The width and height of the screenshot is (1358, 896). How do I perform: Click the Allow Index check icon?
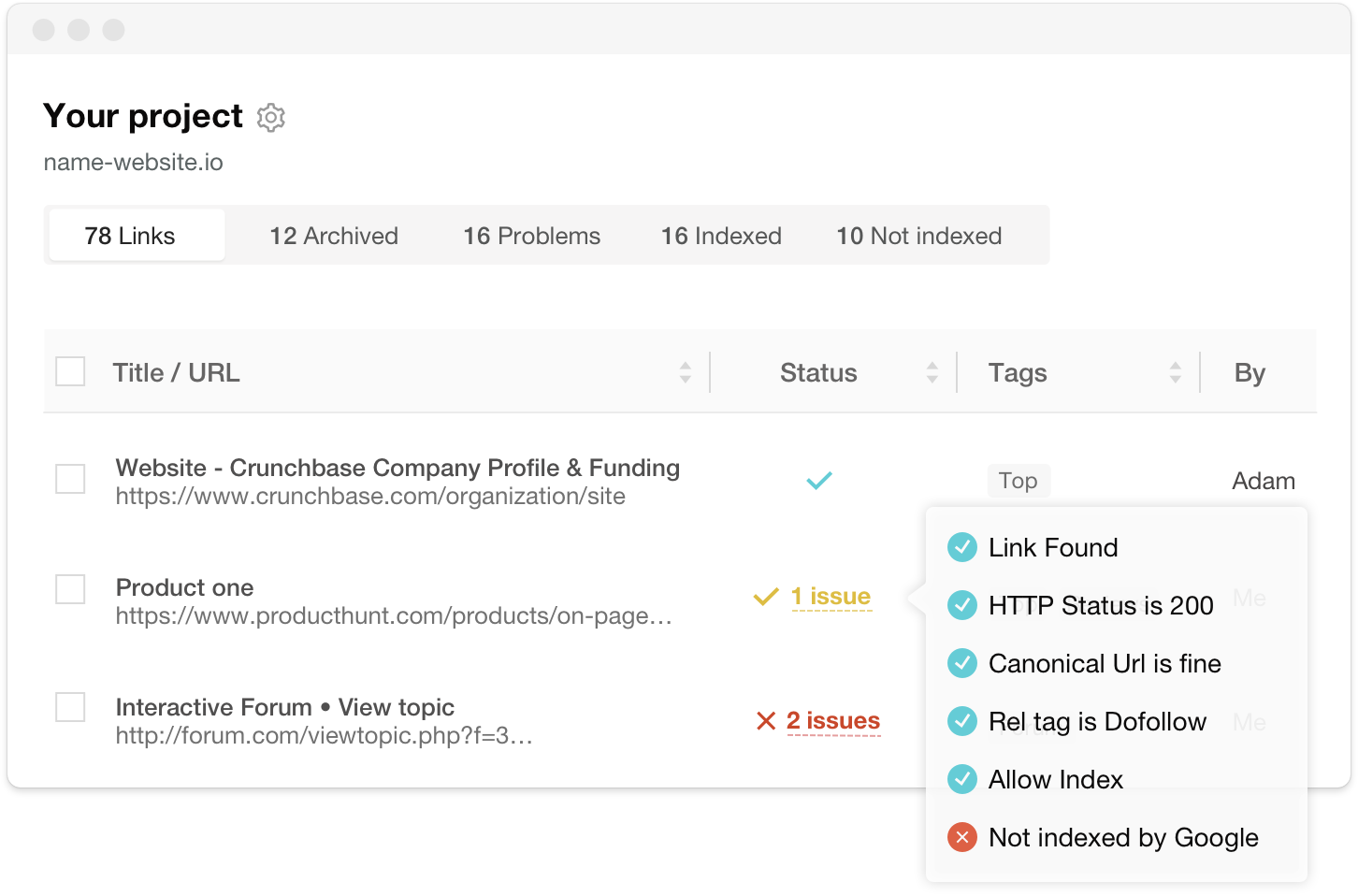click(962, 779)
